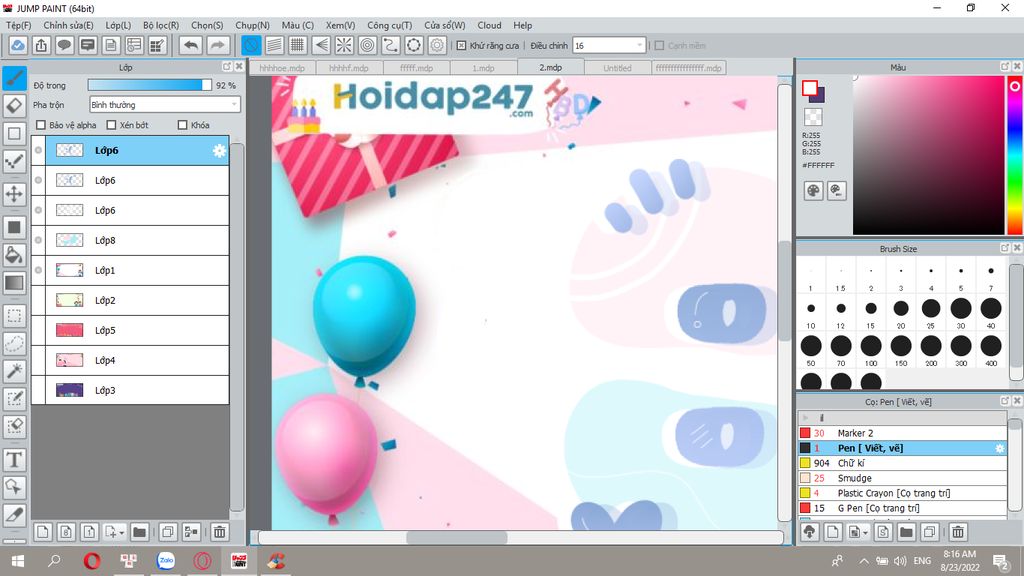1024x576 pixels.
Task: Open the add-layer dropdown arrow in Lớp panel
Action: [121, 533]
